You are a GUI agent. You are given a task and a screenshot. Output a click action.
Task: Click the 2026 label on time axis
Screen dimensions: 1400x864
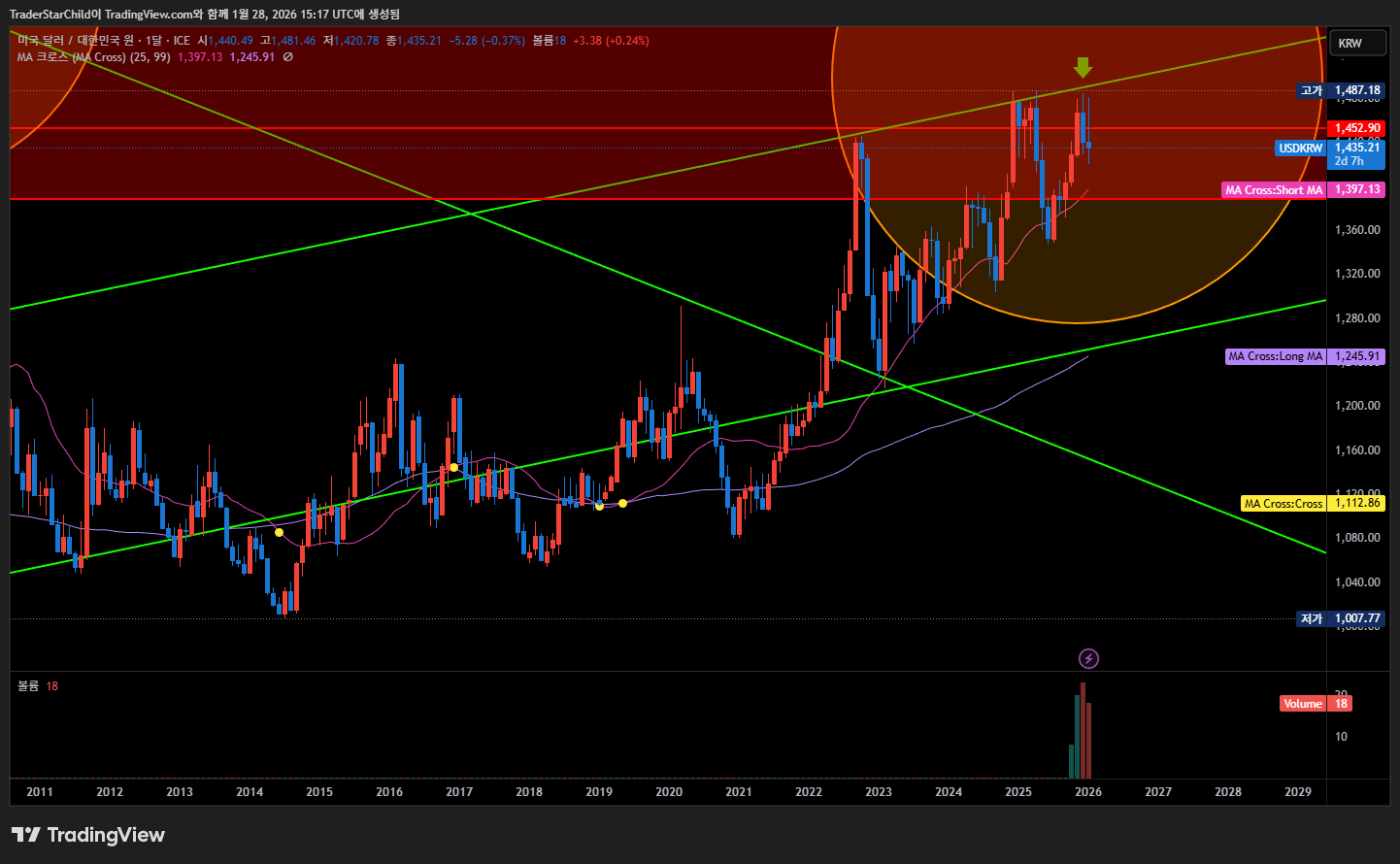(x=1088, y=792)
